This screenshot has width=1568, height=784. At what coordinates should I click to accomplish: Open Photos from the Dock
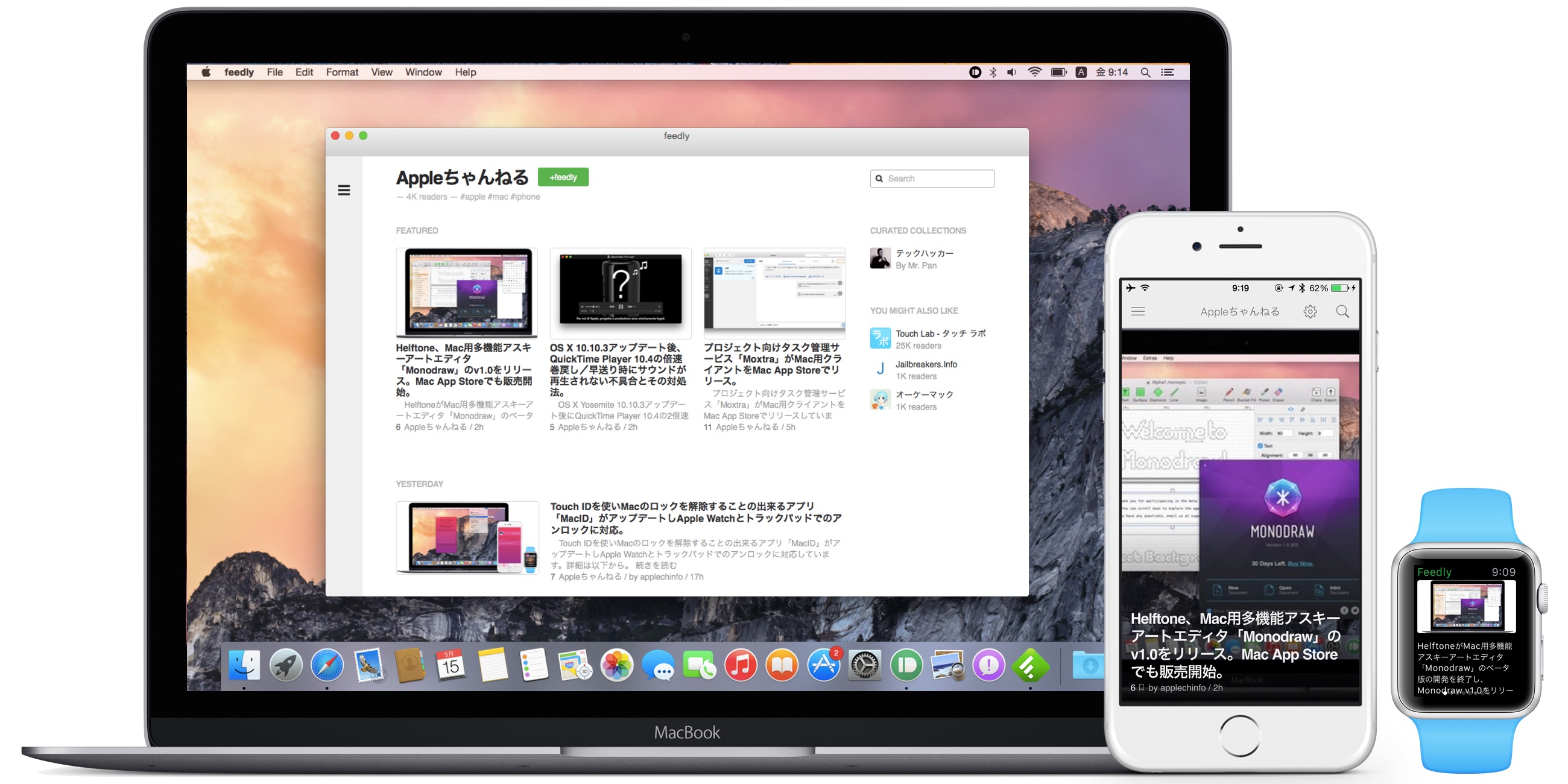click(616, 665)
